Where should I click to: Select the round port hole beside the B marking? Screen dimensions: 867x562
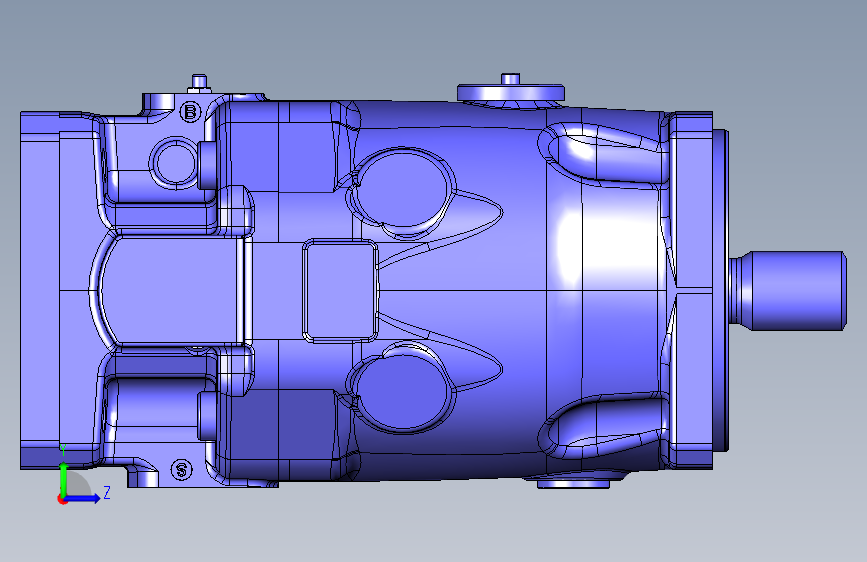pos(175,163)
